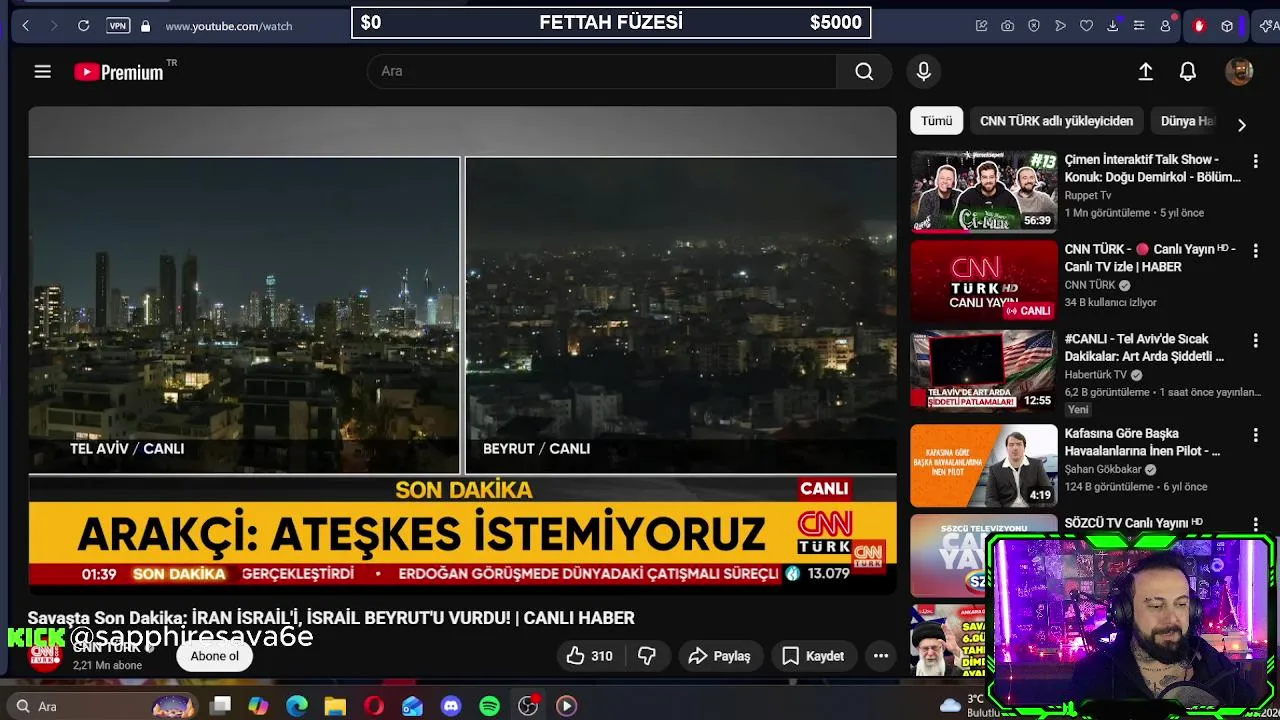Open the browser profile account icon

pos(1165,26)
